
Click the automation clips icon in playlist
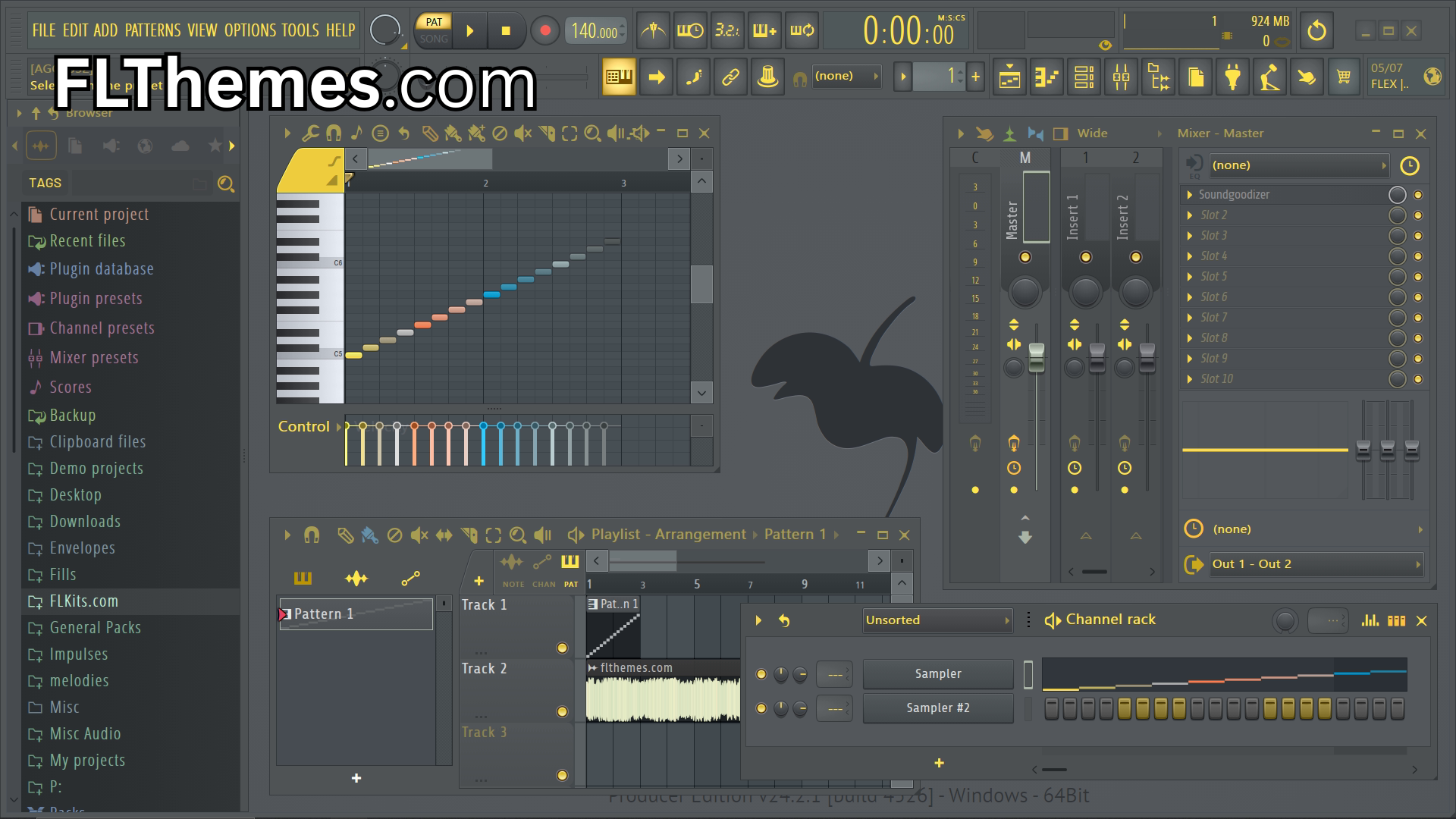tap(410, 579)
